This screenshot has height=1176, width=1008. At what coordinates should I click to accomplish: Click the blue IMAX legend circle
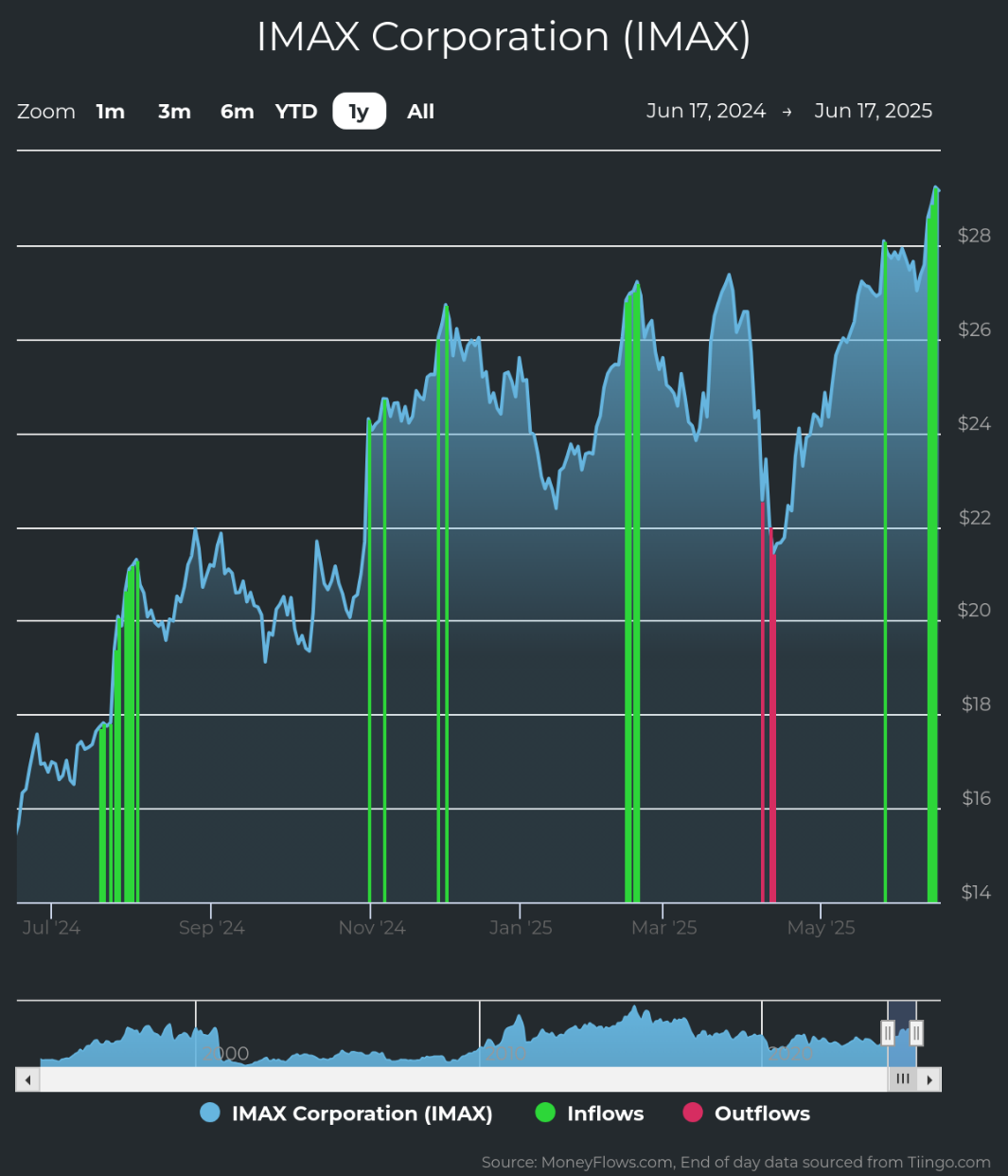[x=210, y=1114]
